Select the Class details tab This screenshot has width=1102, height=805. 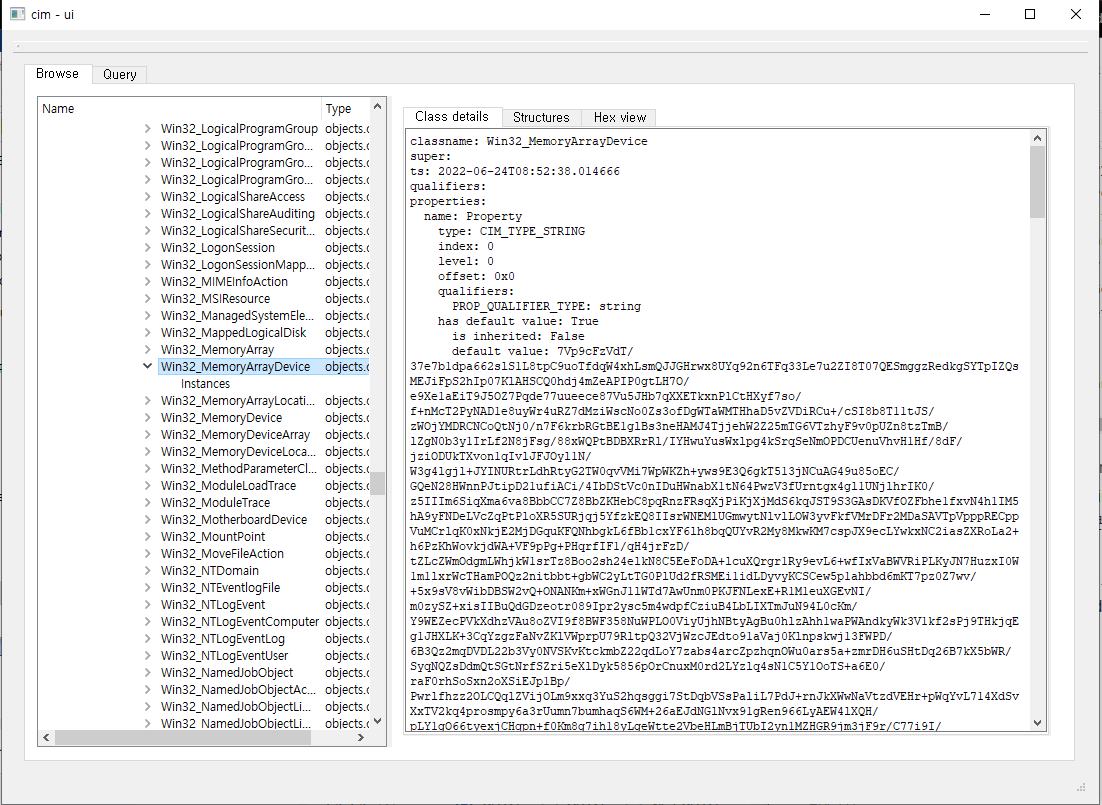tap(452, 117)
